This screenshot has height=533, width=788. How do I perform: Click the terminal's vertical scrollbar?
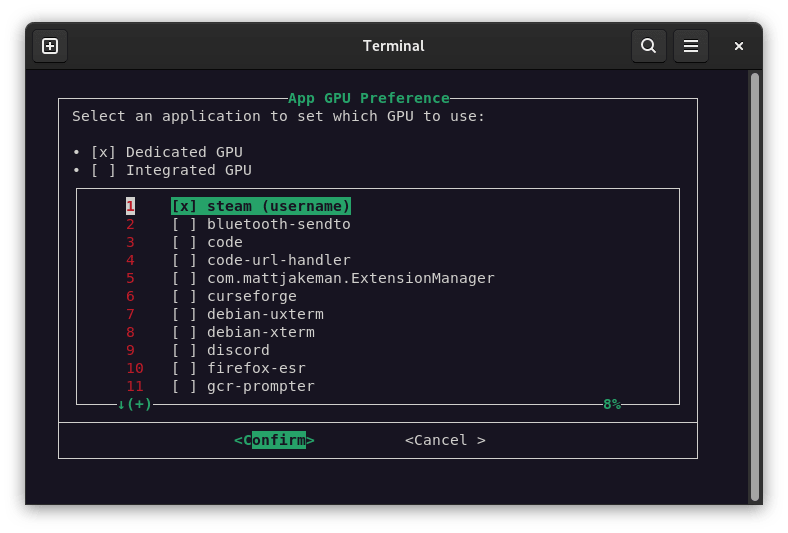755,280
